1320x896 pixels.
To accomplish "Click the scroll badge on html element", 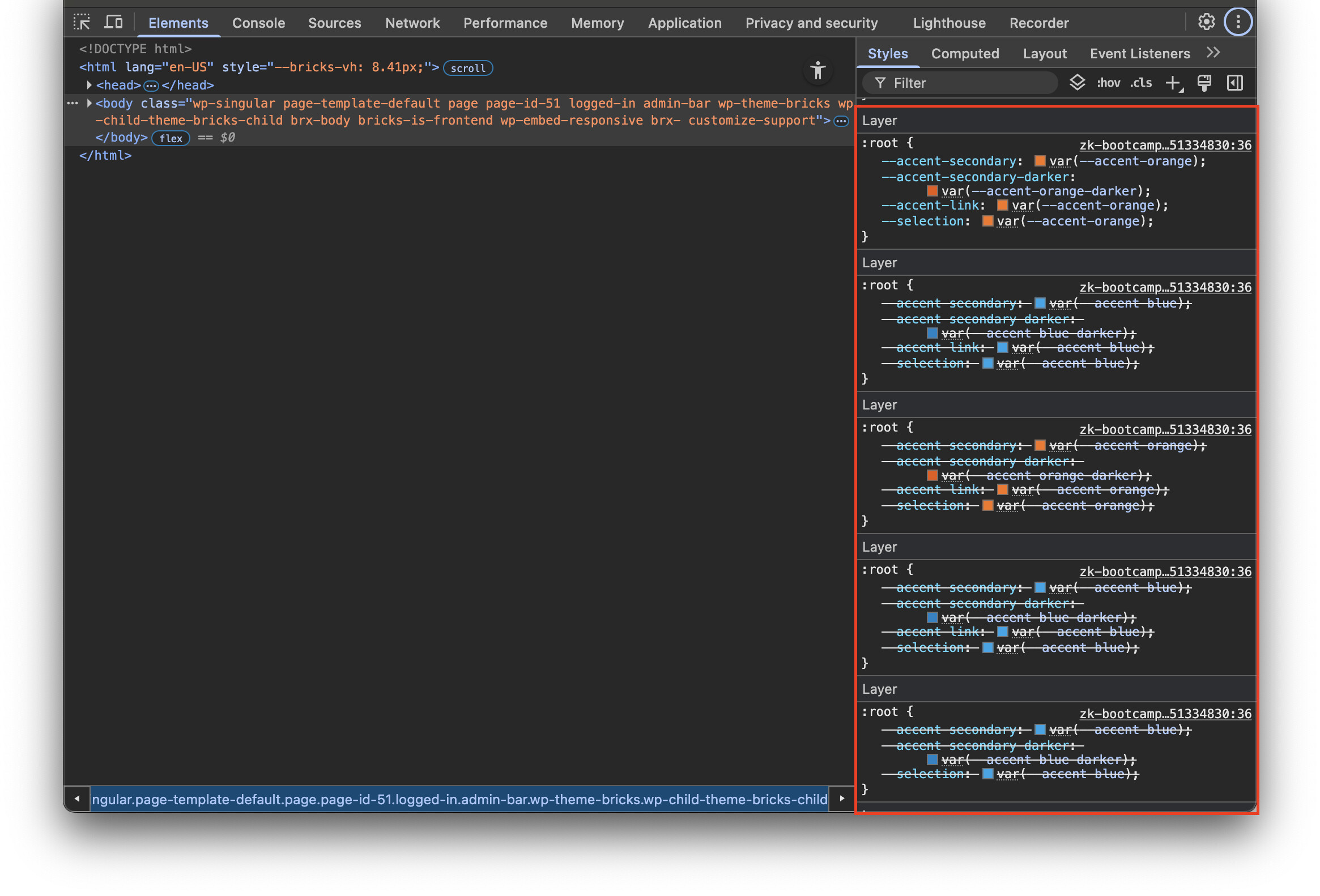I will 468,68.
